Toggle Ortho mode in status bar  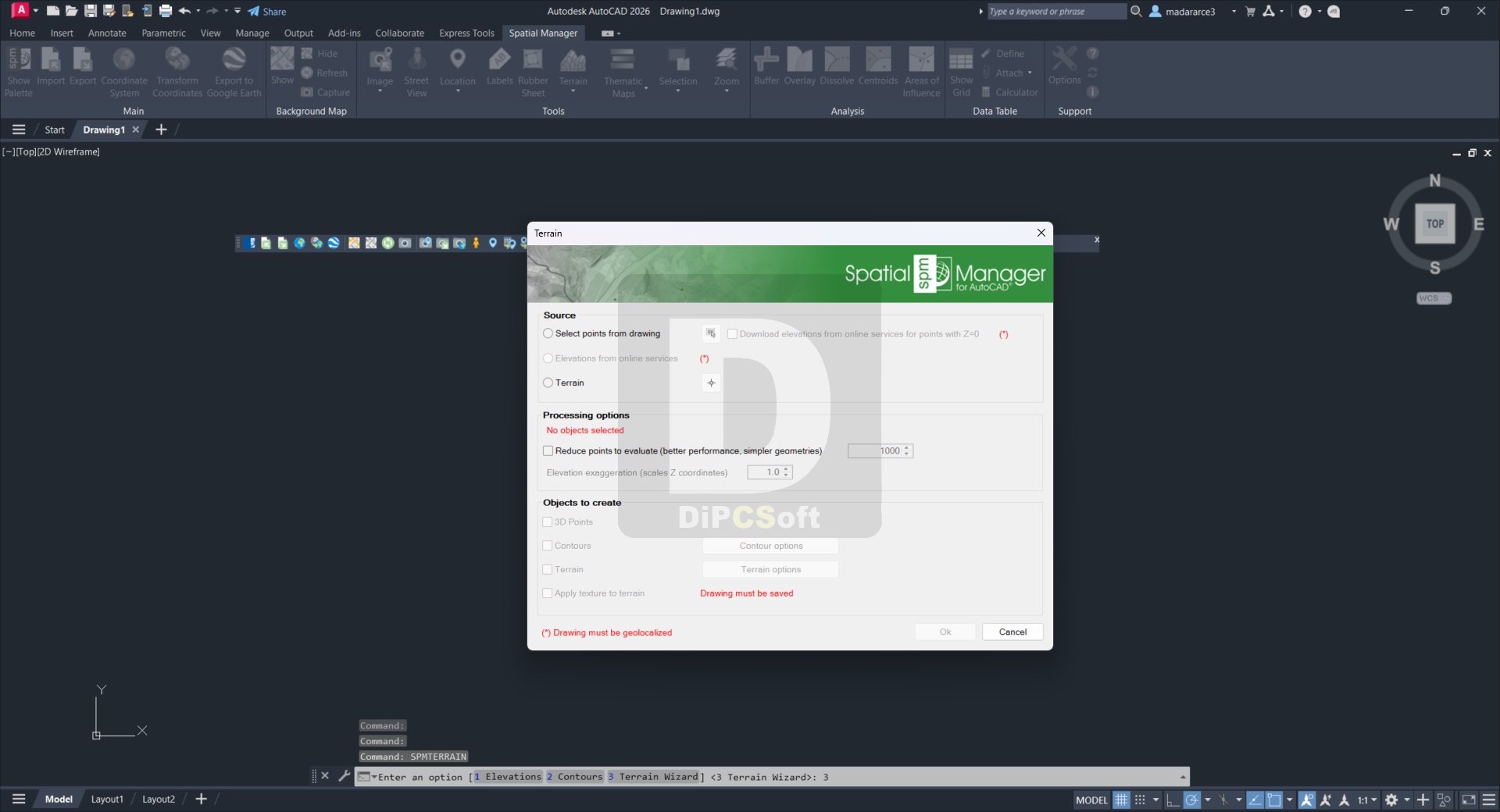tap(1173, 800)
